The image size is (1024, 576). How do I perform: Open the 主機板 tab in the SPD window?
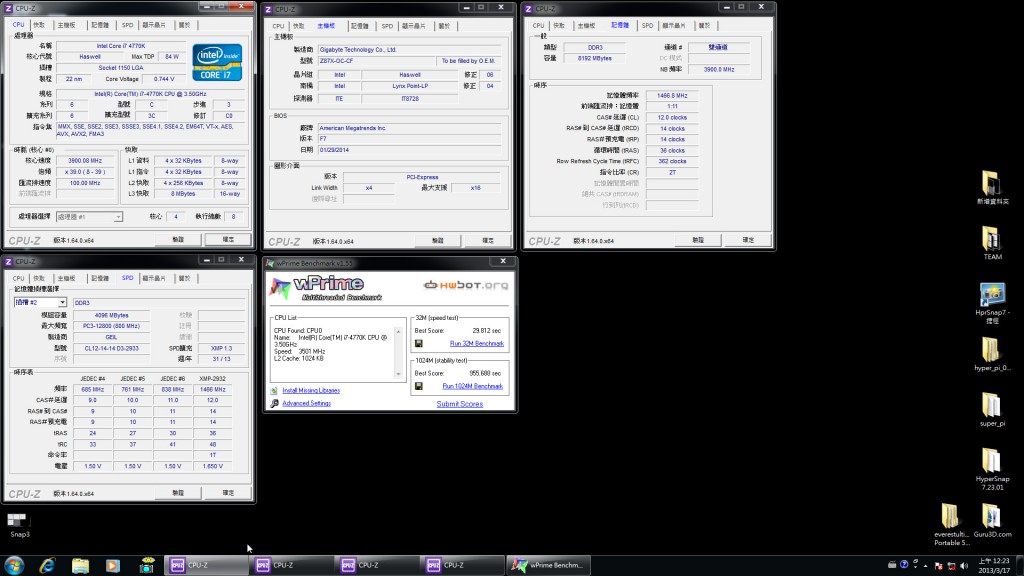point(66,278)
